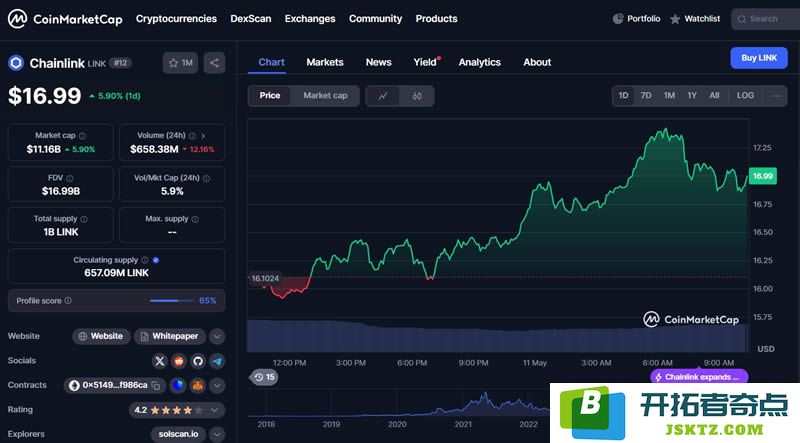The height and width of the screenshot is (443, 800).
Task: Click the share icon beside the star
Action: click(x=214, y=63)
